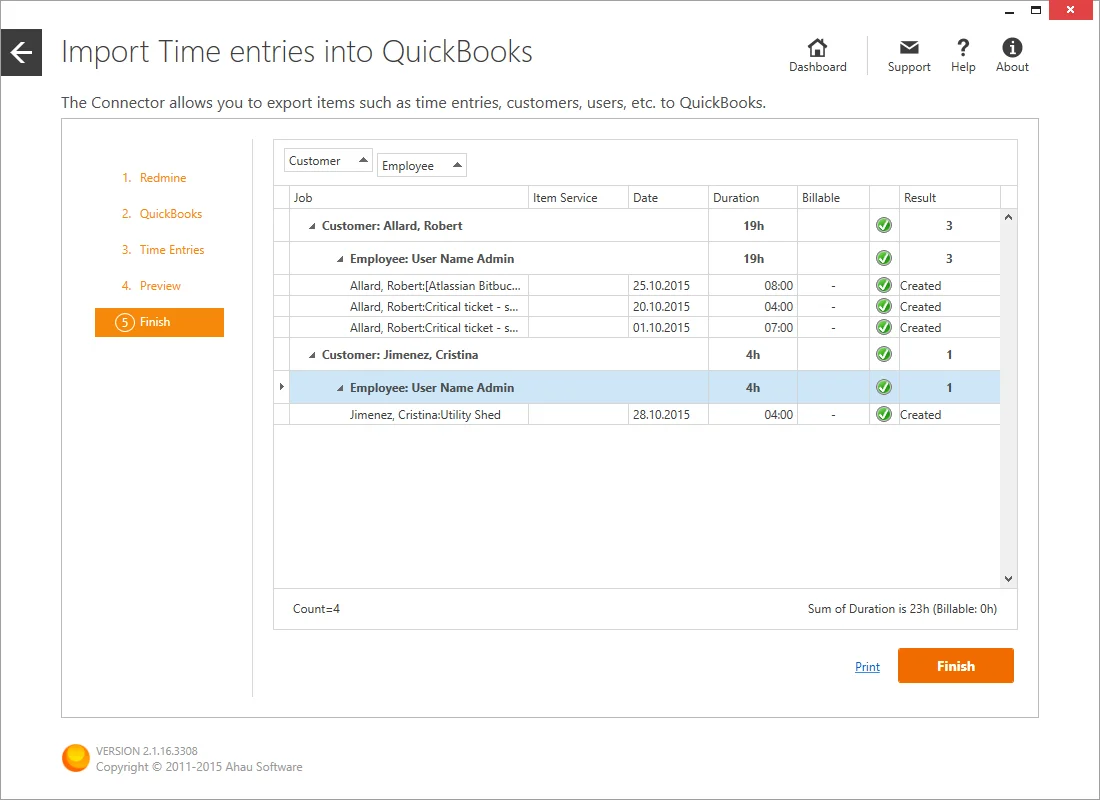Viewport: 1100px width, 800px height.
Task: Click VERSION 2.1.16.3308 text
Action: coord(147,751)
